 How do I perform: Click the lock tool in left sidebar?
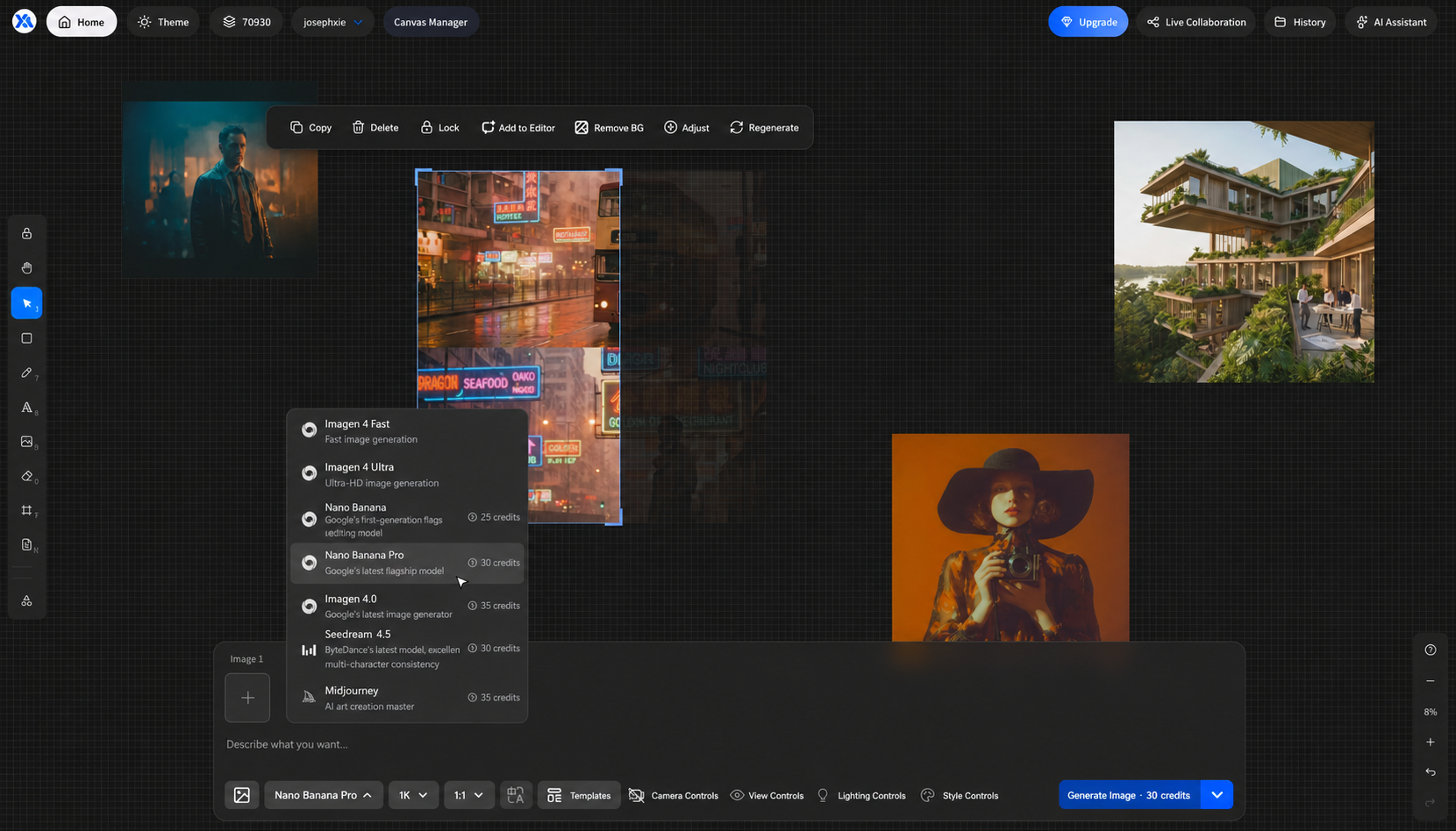26,233
